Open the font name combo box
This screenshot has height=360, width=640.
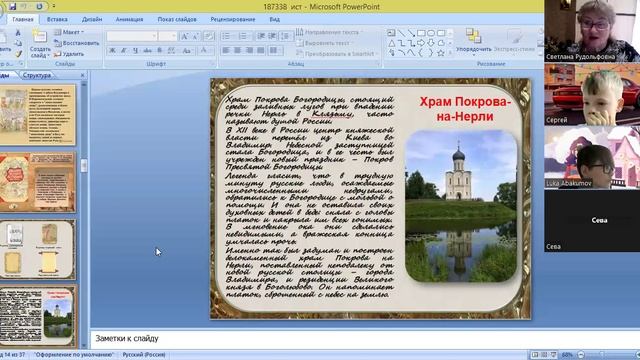pos(132,36)
